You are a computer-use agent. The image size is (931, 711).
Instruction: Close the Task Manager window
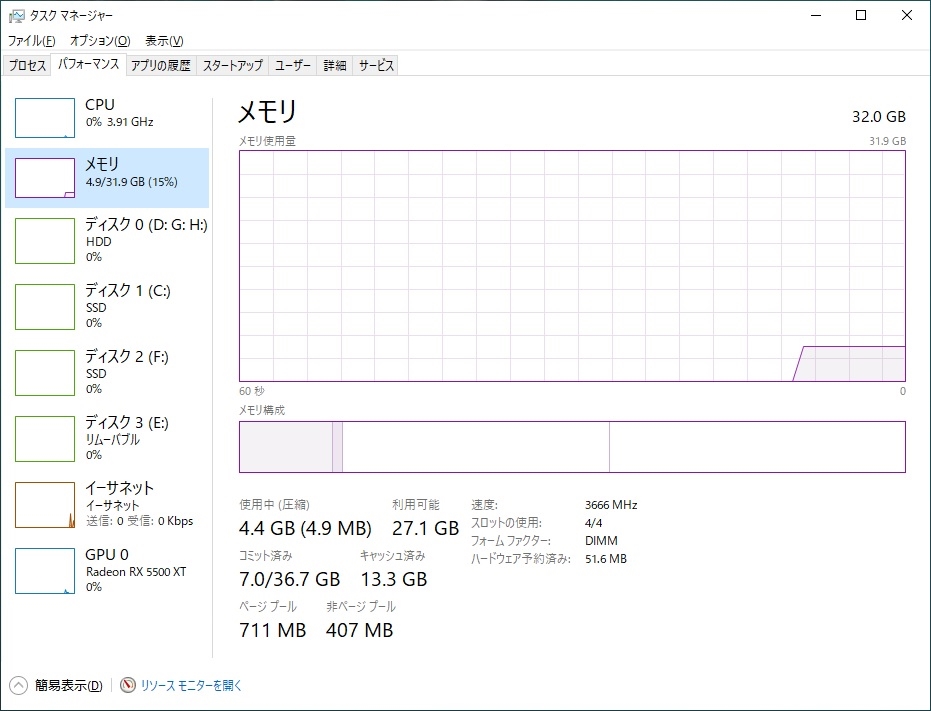pos(907,15)
